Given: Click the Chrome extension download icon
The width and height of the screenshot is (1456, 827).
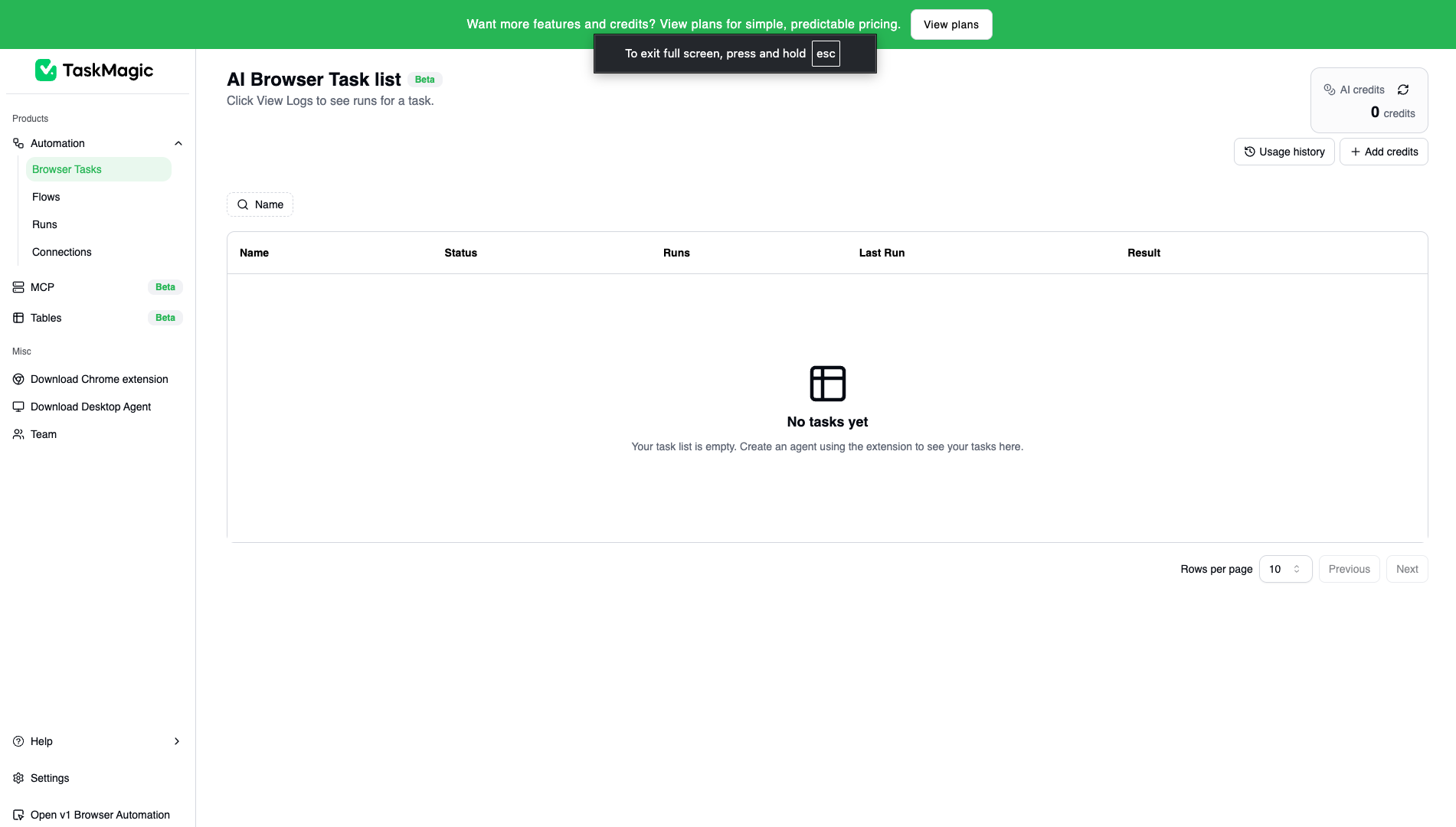Looking at the screenshot, I should [x=18, y=379].
